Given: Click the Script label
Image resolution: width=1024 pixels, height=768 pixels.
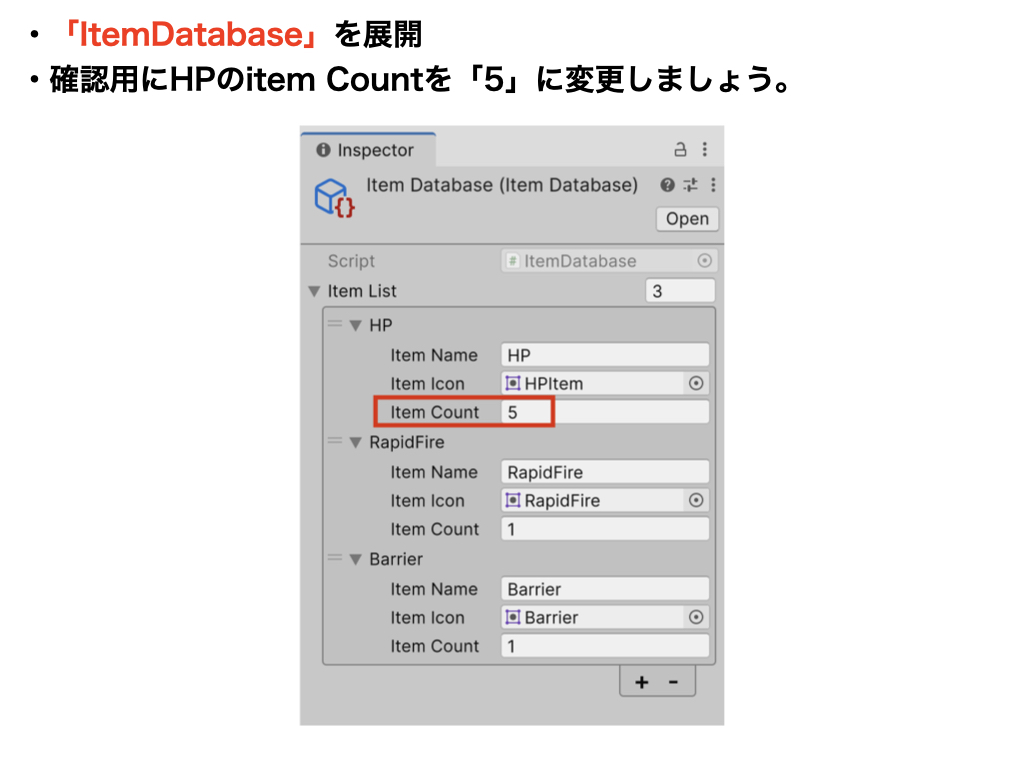Looking at the screenshot, I should pos(351,261).
